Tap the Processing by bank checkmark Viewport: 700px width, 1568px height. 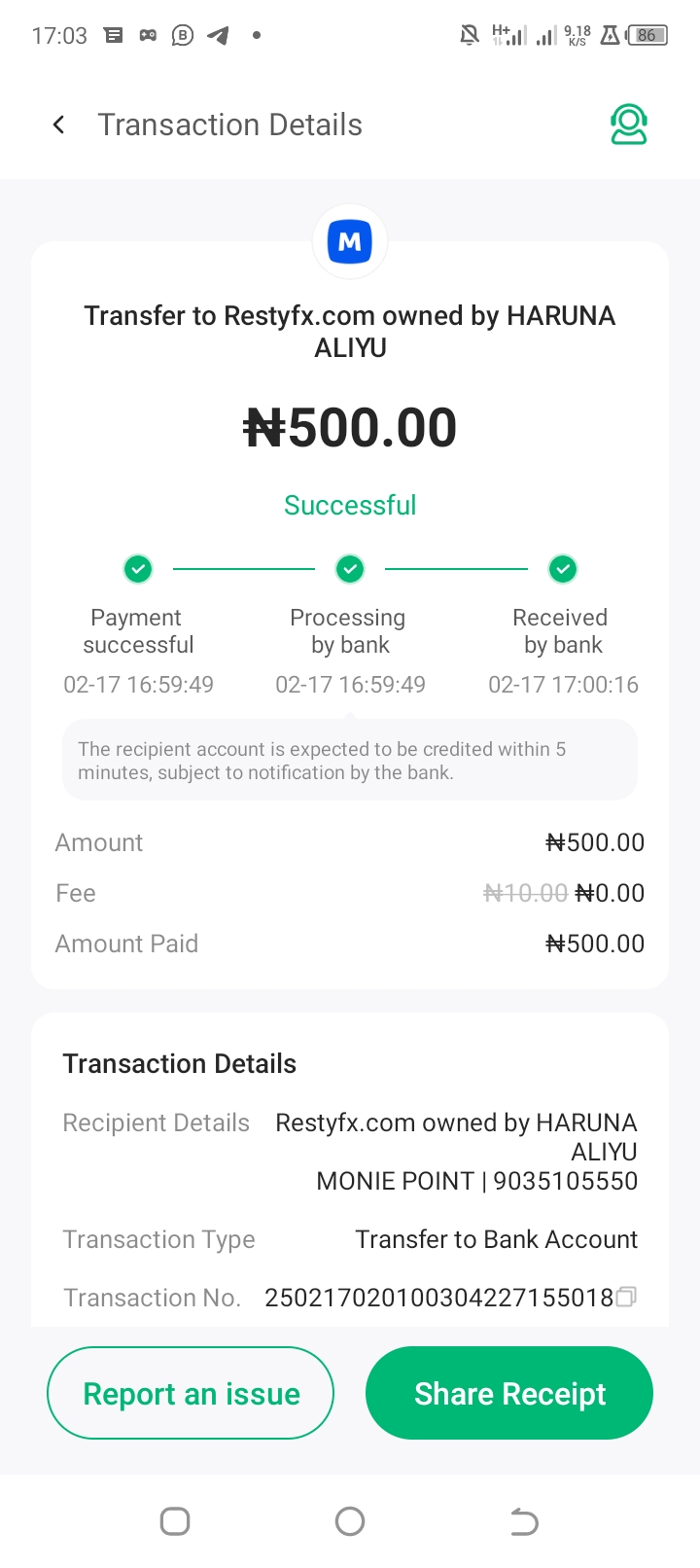(350, 568)
